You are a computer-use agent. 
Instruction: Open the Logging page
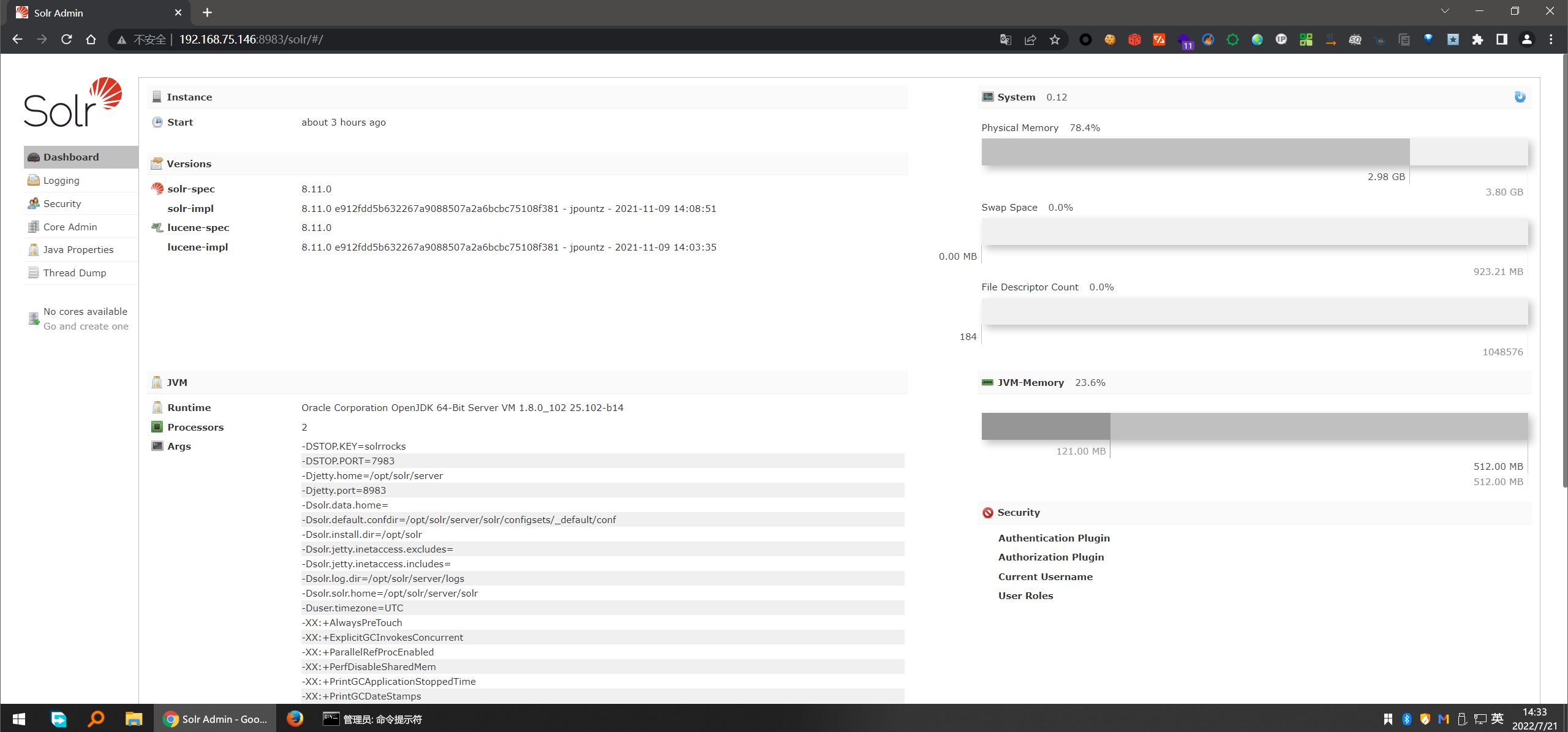click(81, 180)
